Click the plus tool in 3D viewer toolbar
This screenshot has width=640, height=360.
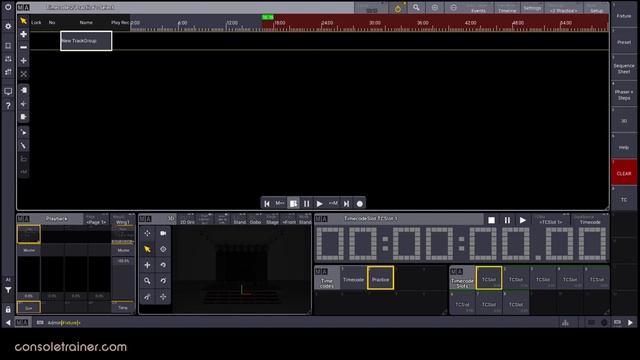[147, 265]
